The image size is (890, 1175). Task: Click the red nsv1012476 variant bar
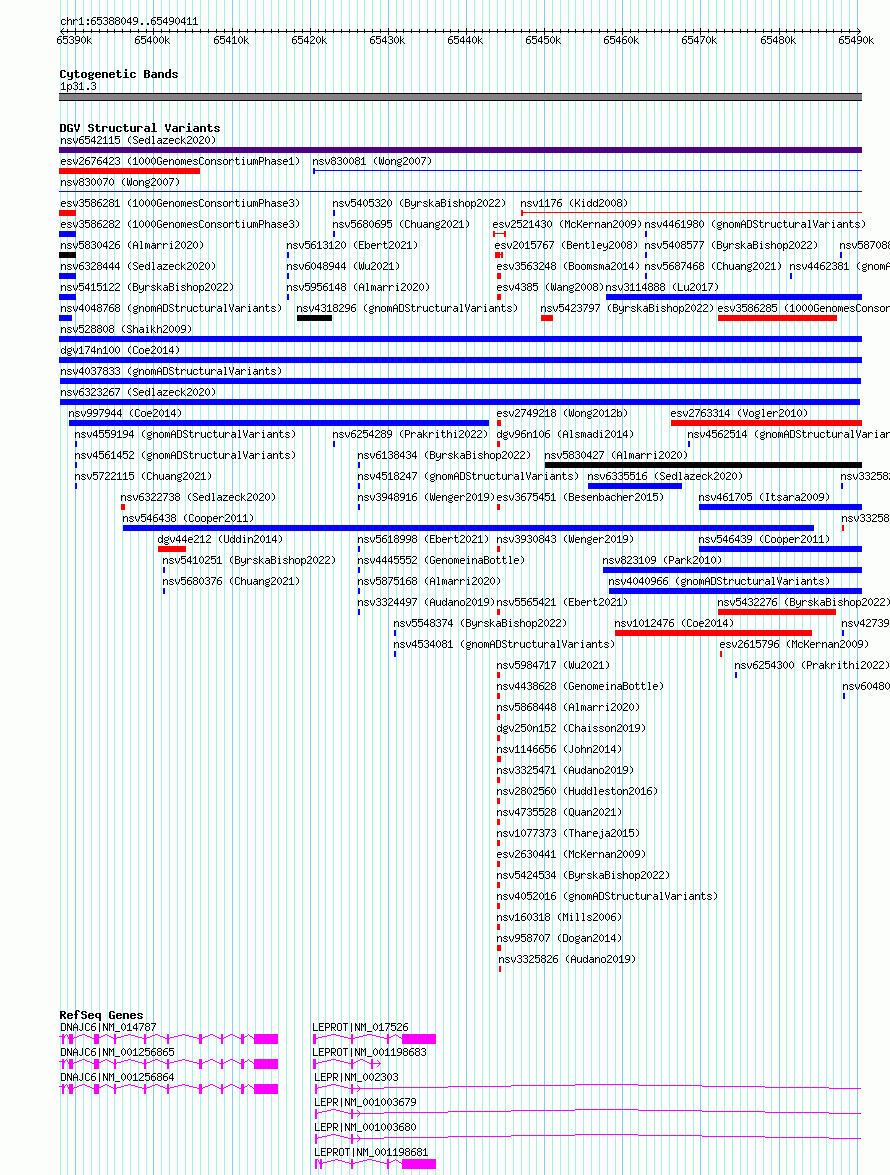[x=713, y=632]
